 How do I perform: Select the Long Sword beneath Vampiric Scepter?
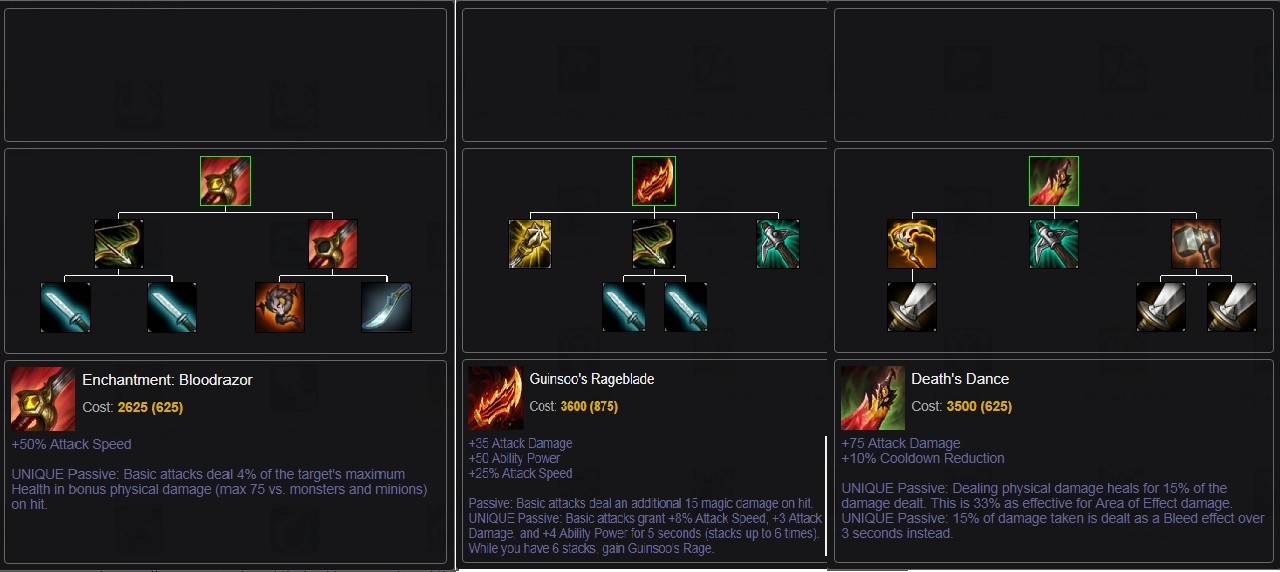(x=912, y=307)
